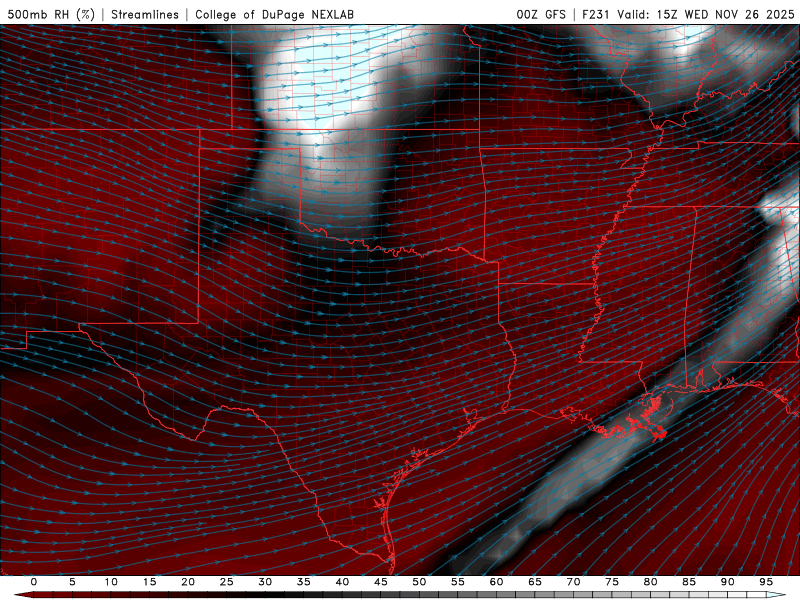Click the 'Valid: 15Z WED NOV 26 2025' time
Viewport: 800px width, 600px height.
(706, 14)
